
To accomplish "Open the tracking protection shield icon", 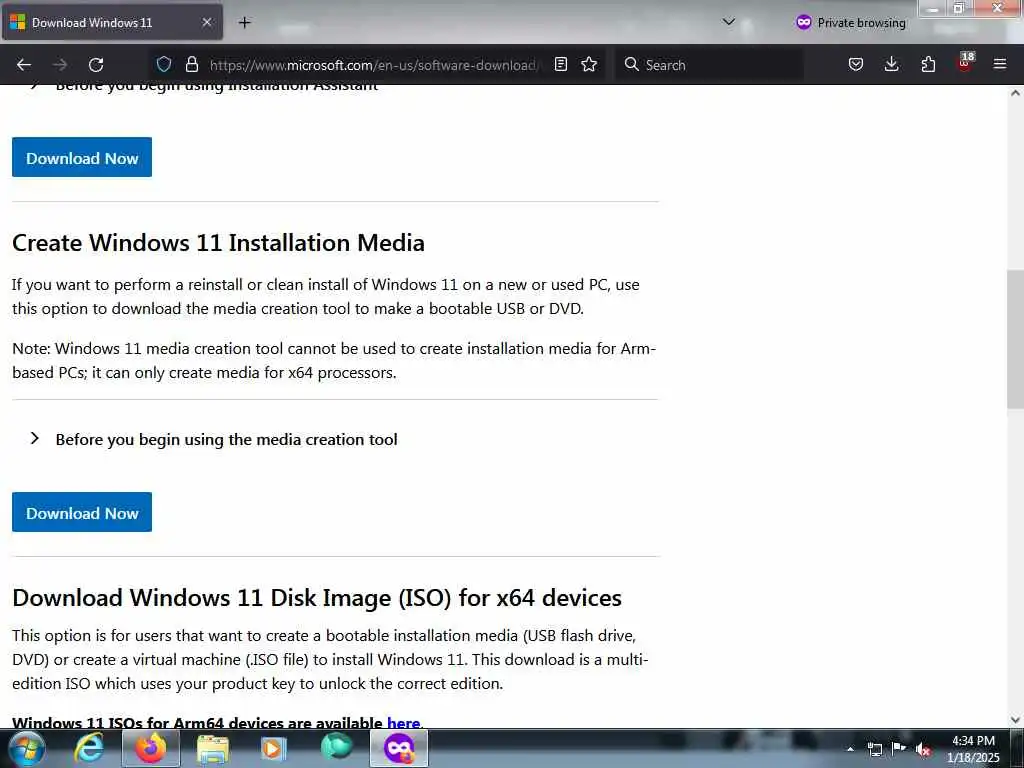I will coord(164,64).
